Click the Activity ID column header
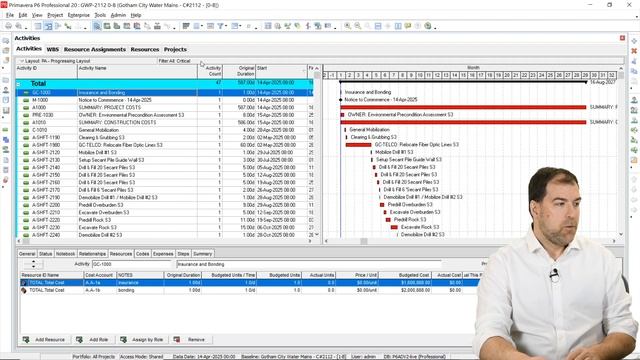Image resolution: width=640 pixels, height=360 pixels. click(x=46, y=71)
